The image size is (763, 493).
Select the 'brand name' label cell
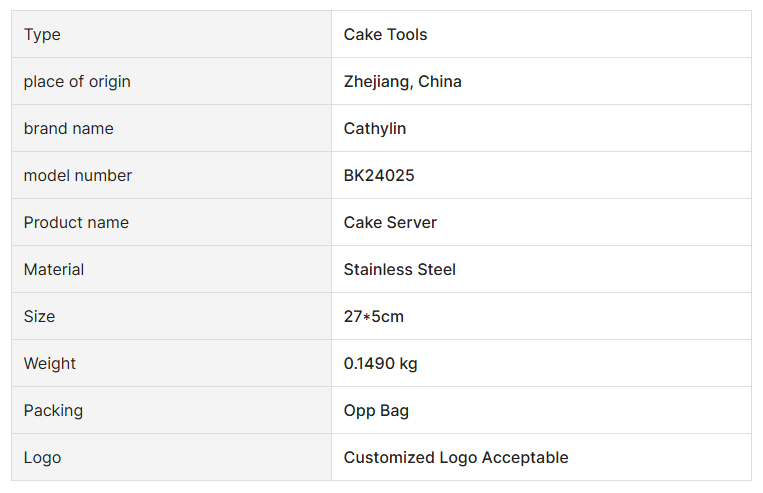pyautogui.click(x=68, y=129)
